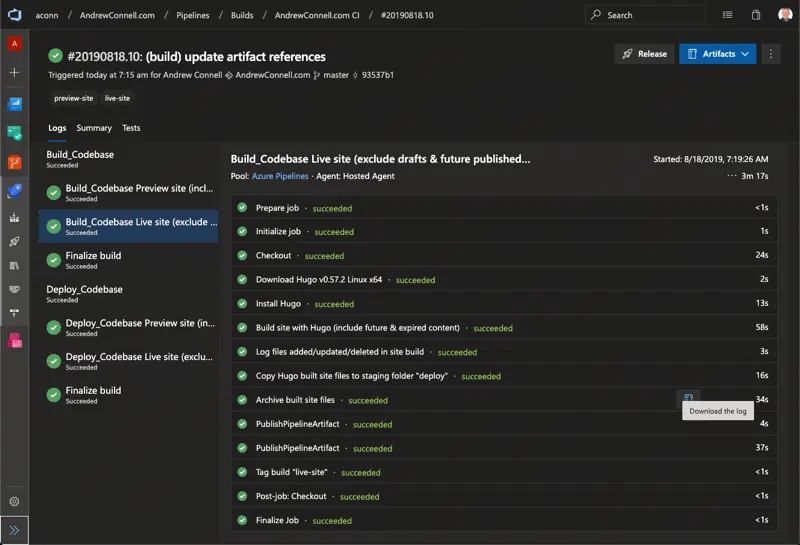Viewport: 800px width, 545px height.
Task: Open Copy Hugo built site files step
Action: click(x=504, y=376)
